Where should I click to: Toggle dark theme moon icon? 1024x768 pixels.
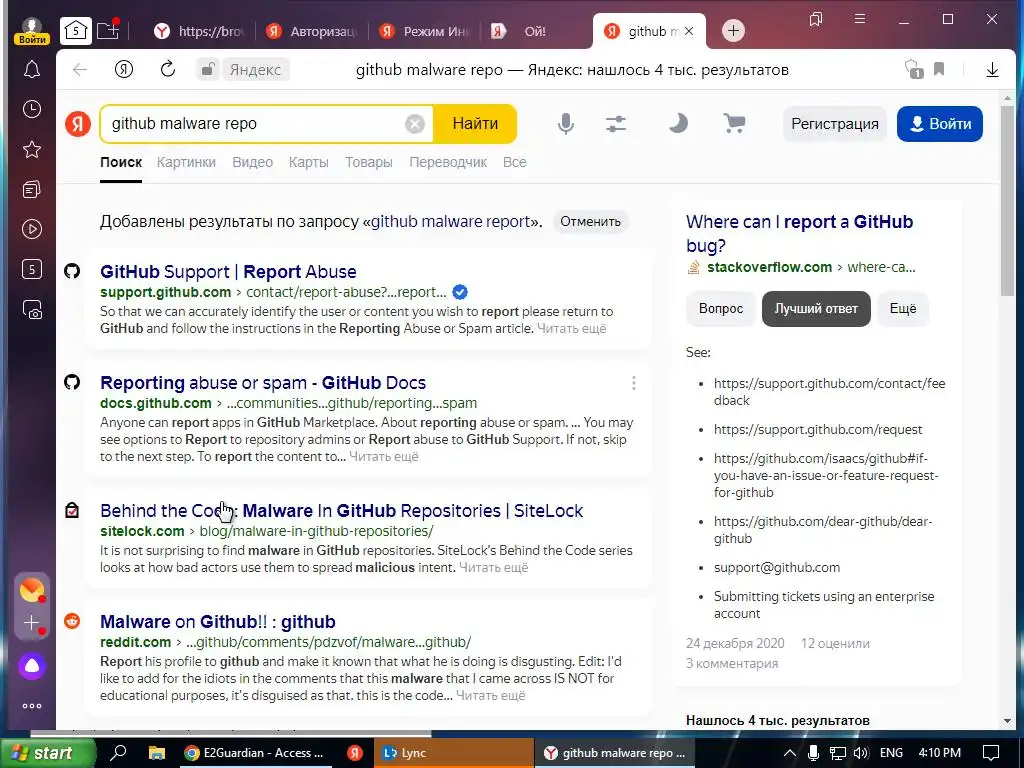pos(678,123)
